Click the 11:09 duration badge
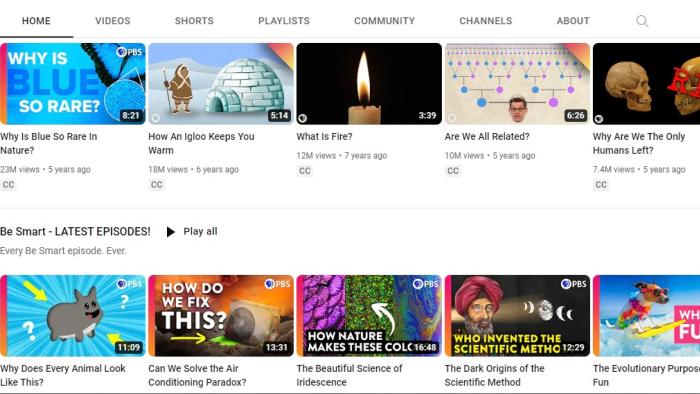 point(129,348)
